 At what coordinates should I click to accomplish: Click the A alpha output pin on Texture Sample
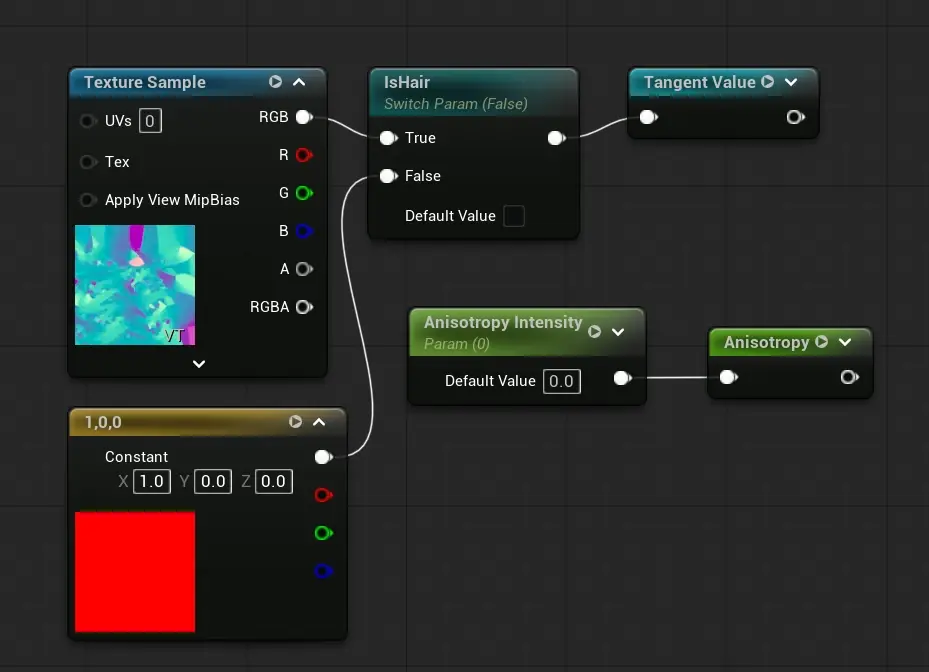point(304,269)
